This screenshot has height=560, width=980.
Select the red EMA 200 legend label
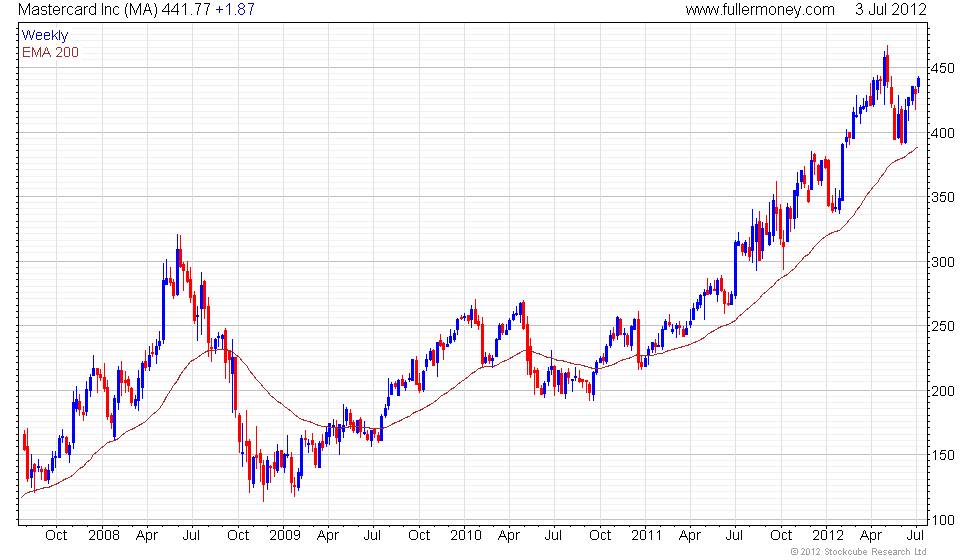point(50,52)
